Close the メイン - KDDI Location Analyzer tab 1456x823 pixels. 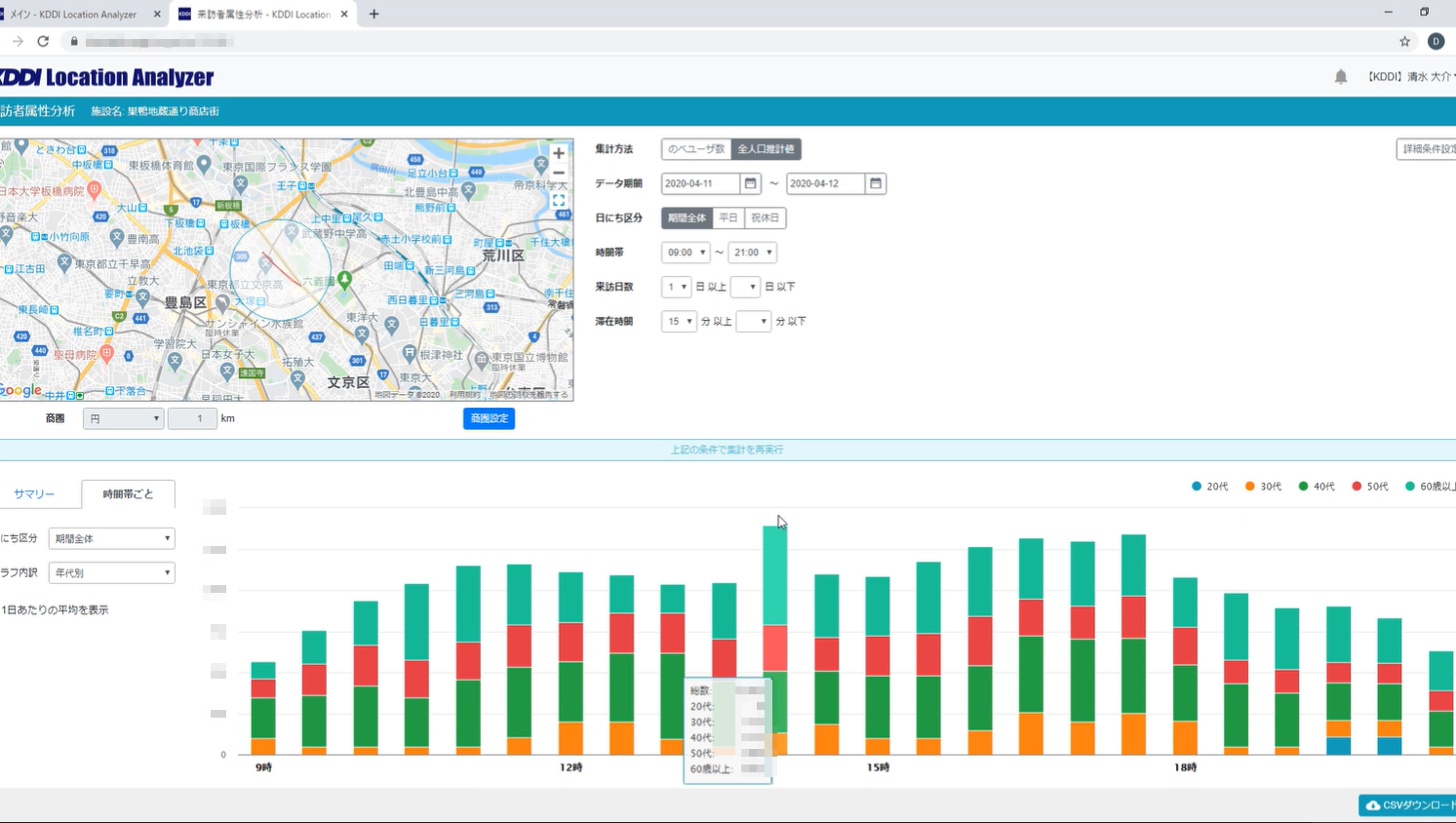point(157,15)
